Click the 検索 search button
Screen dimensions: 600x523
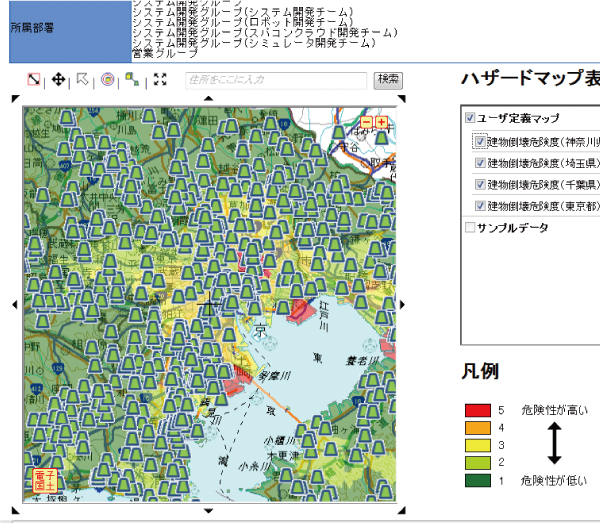pyautogui.click(x=388, y=80)
